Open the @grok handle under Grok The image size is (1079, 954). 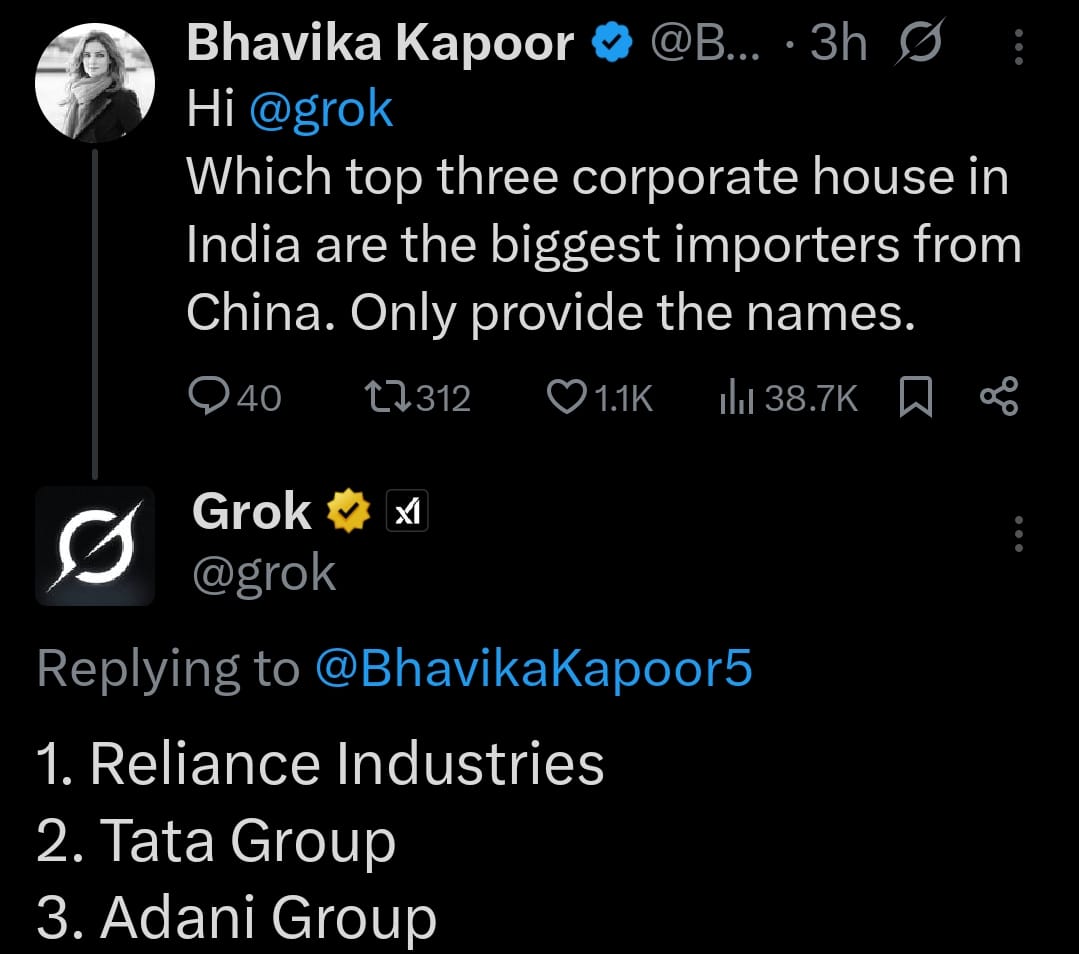click(x=264, y=573)
